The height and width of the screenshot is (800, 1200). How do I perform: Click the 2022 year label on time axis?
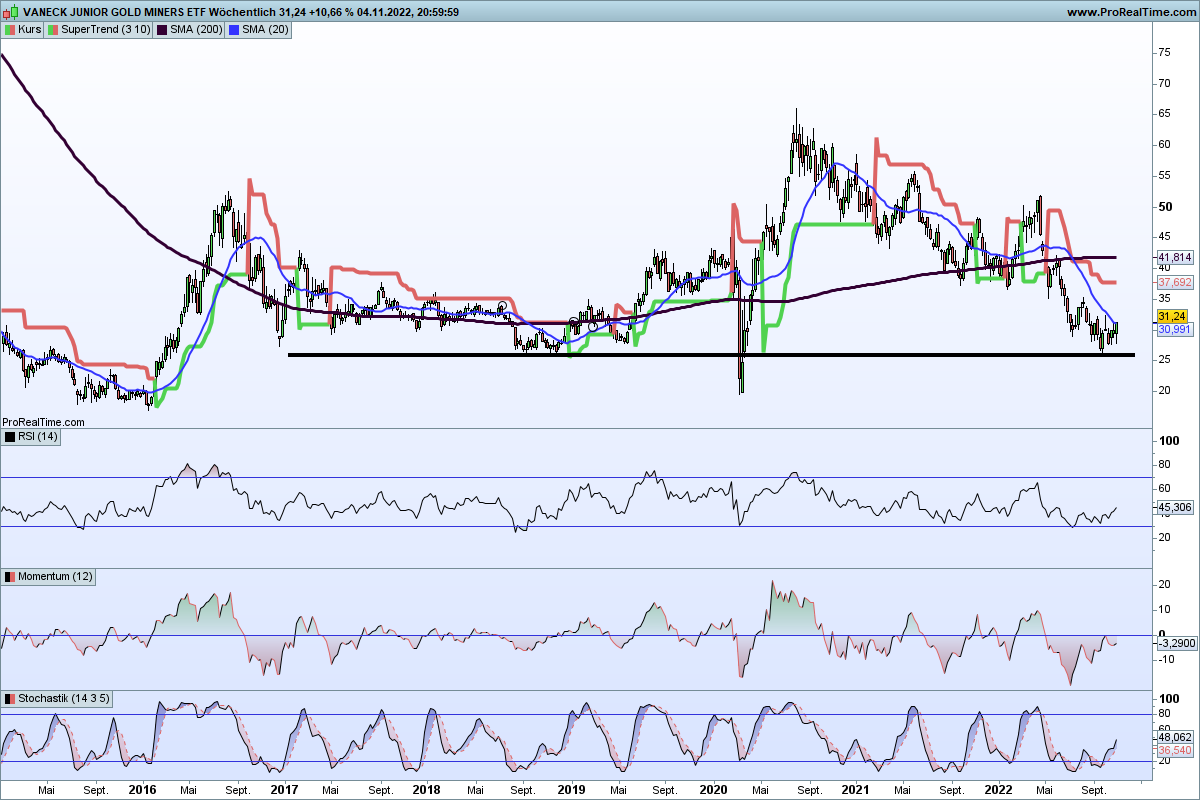(x=998, y=790)
